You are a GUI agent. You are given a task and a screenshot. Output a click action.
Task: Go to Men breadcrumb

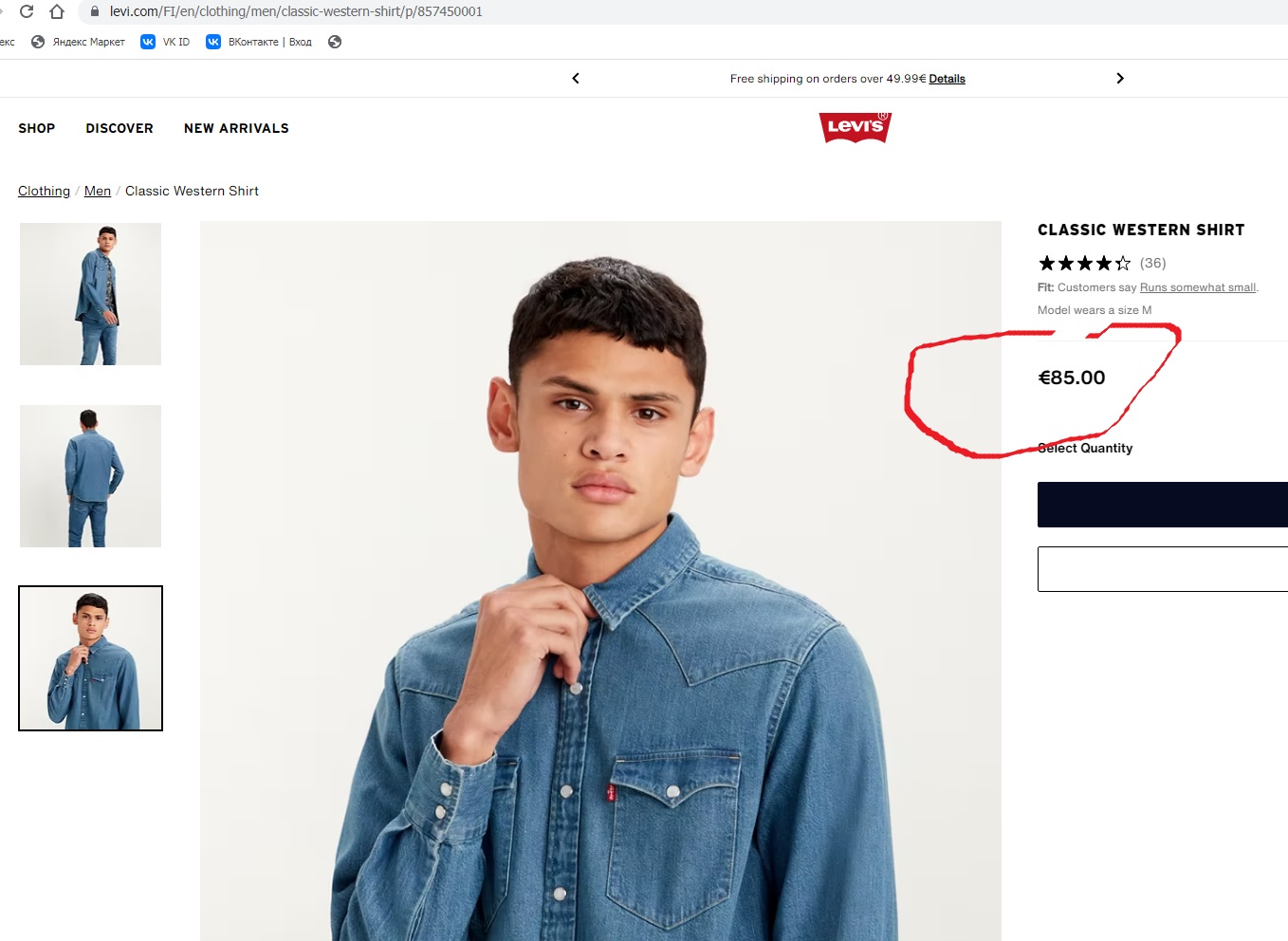[x=98, y=191]
